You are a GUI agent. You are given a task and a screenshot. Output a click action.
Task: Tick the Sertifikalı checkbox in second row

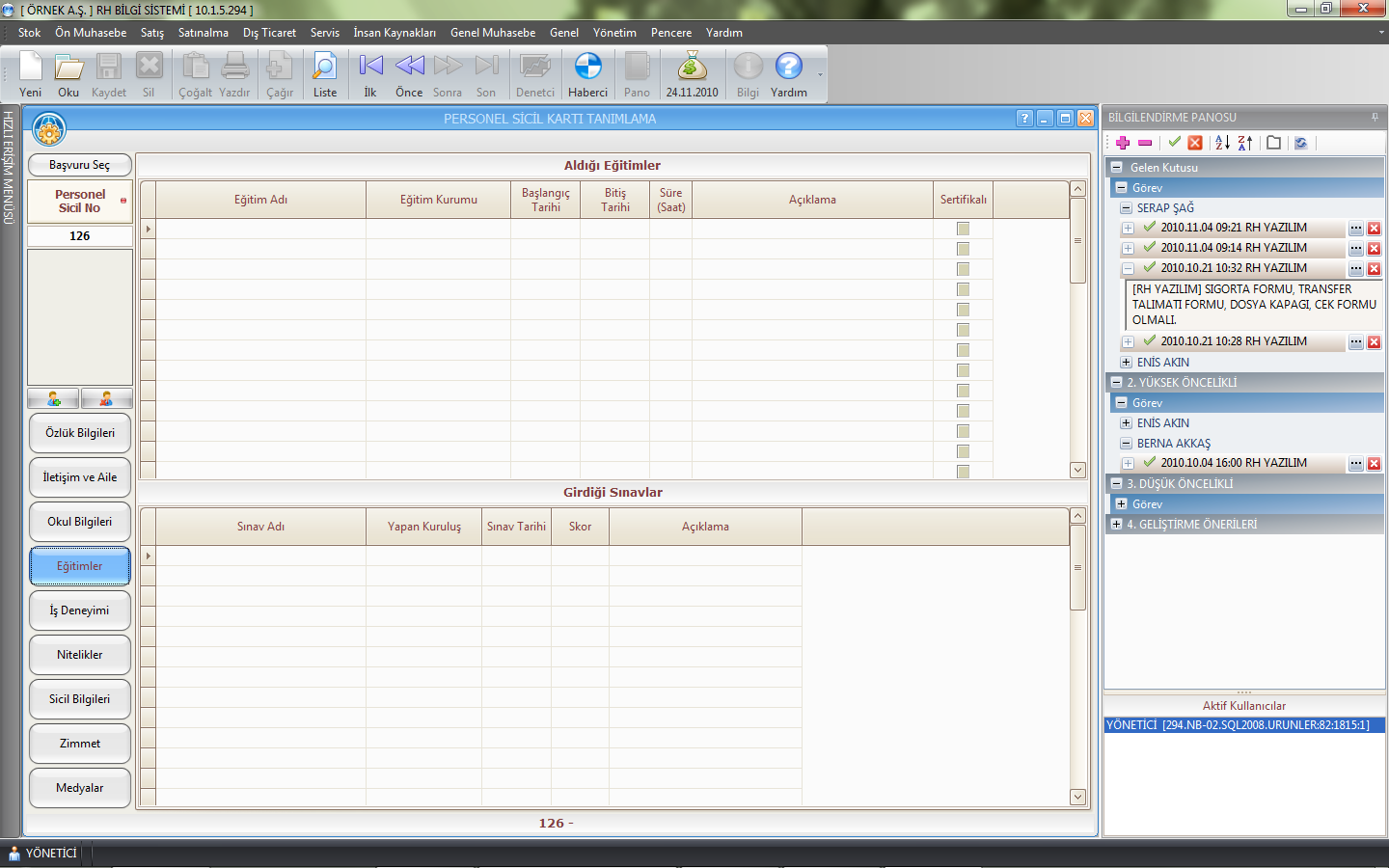[963, 249]
